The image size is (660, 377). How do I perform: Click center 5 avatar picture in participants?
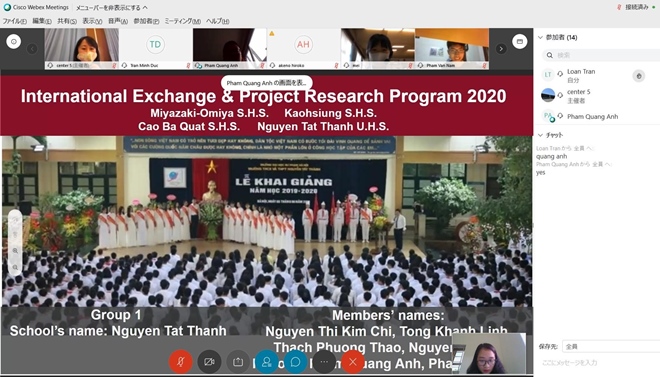tap(548, 96)
